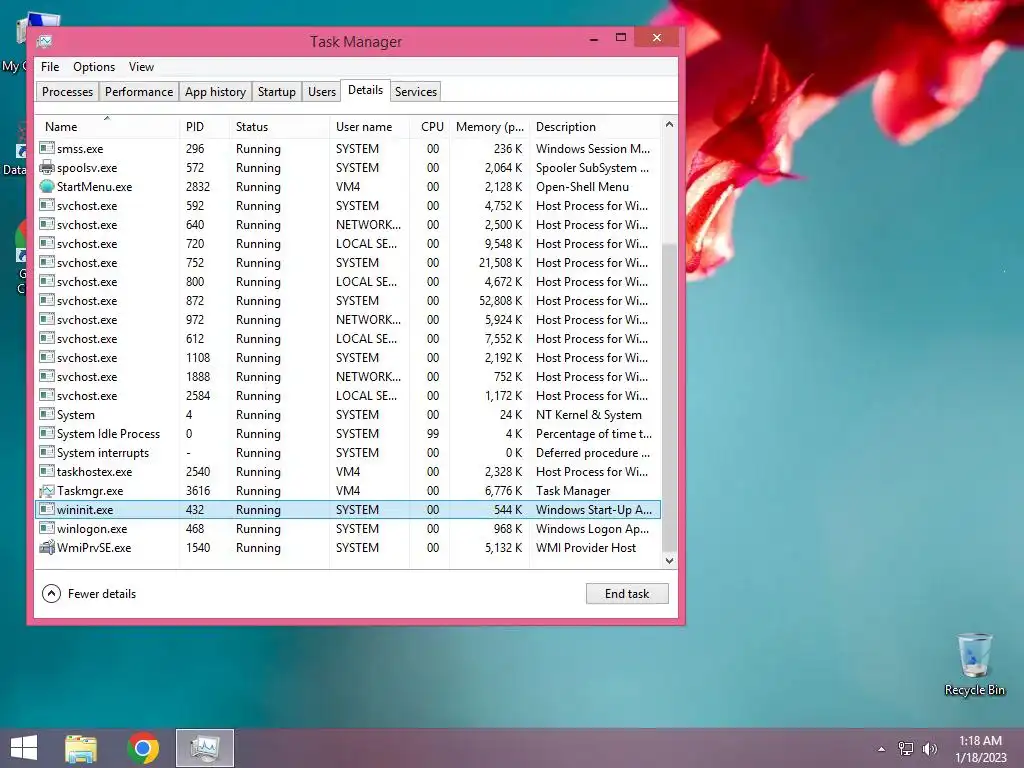Viewport: 1024px width, 768px height.
Task: Click the volume speaker tray icon
Action: (929, 748)
